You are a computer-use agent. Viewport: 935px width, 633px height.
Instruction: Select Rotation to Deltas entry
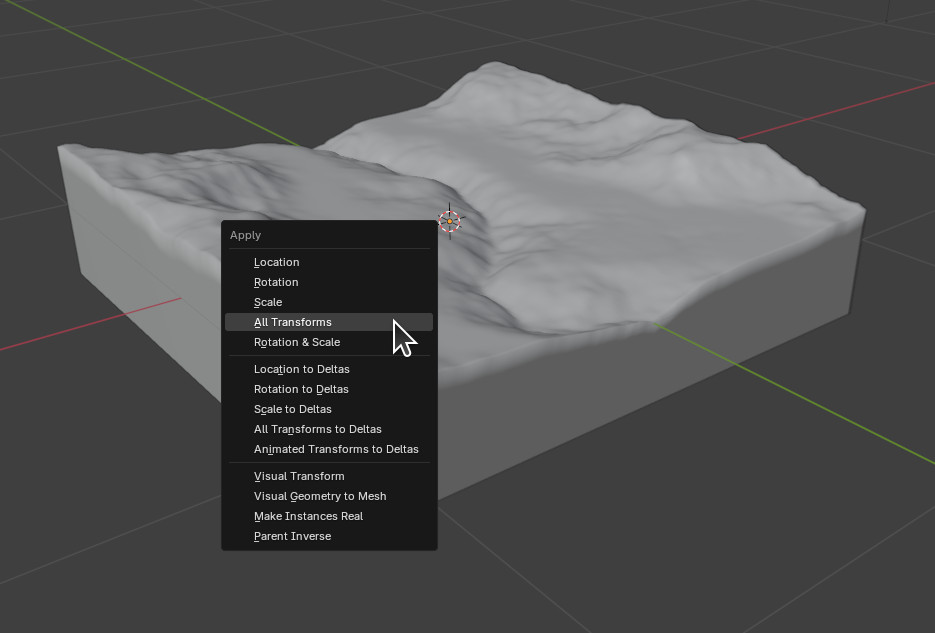tap(301, 389)
